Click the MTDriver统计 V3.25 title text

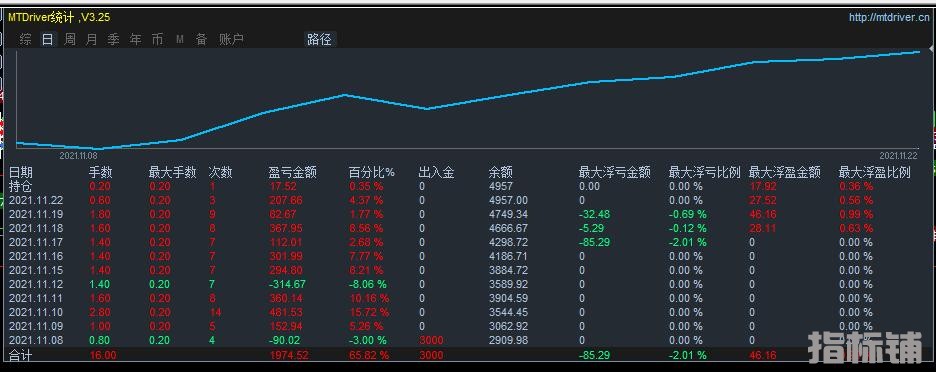pyautogui.click(x=58, y=18)
